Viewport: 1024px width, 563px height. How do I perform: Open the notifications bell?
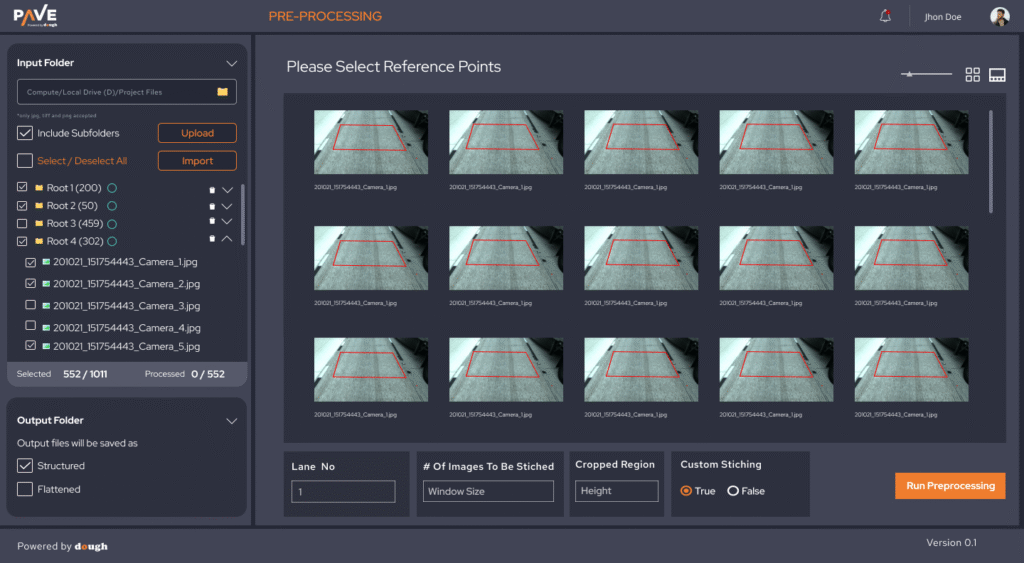(x=885, y=16)
